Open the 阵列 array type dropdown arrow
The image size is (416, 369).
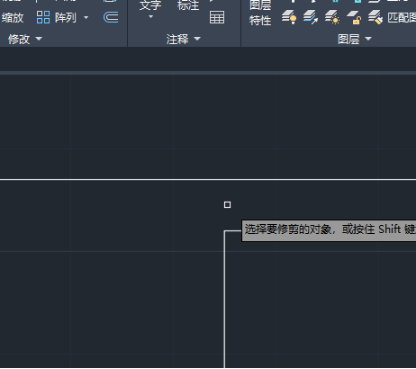point(86,18)
